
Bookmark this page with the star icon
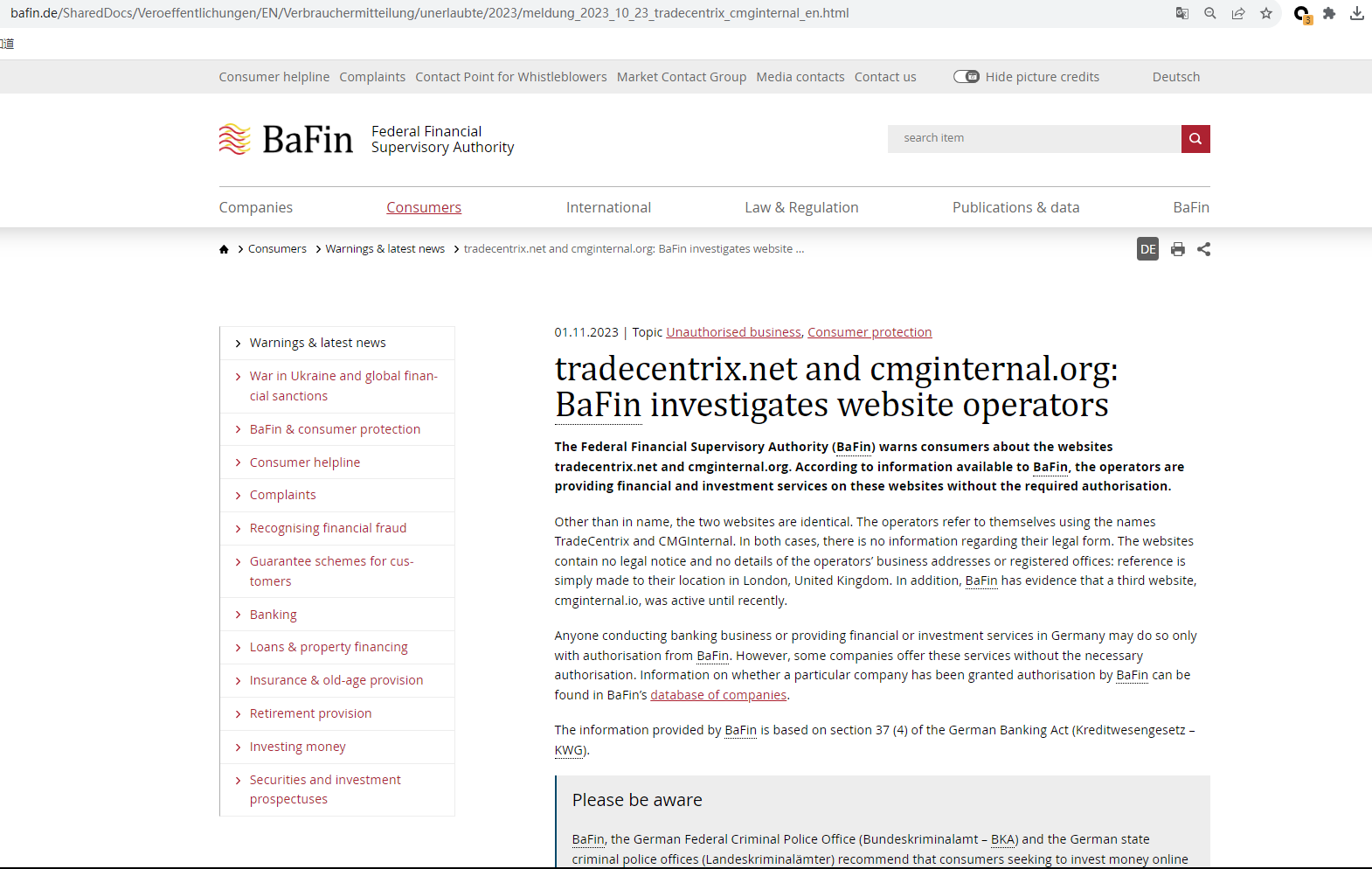pos(1266,13)
